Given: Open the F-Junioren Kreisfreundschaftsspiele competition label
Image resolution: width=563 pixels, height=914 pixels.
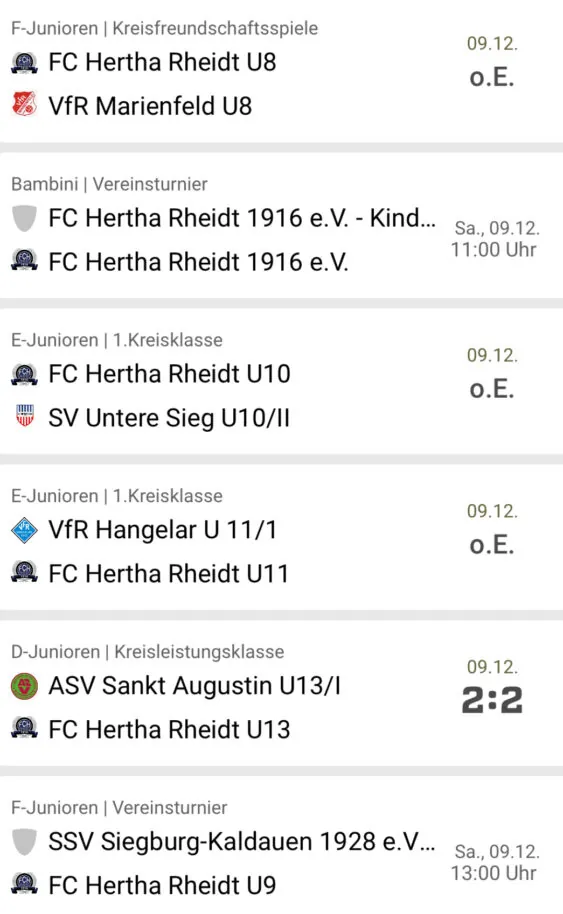Looking at the screenshot, I should 164,28.
